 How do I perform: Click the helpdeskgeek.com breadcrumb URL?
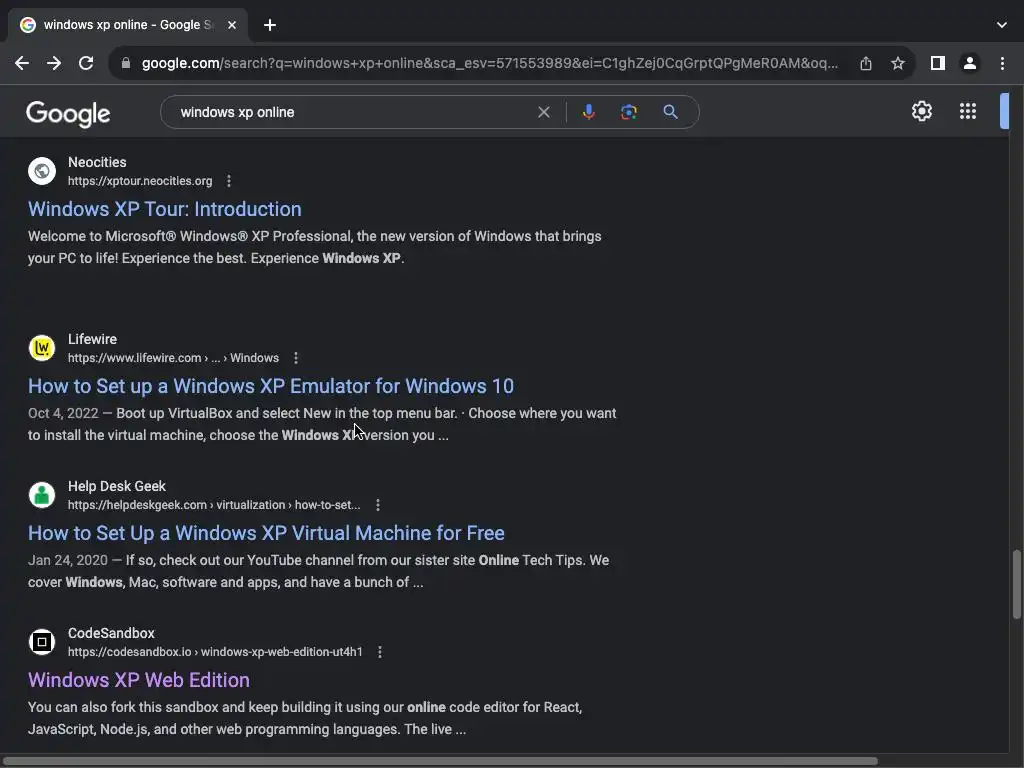(x=214, y=505)
